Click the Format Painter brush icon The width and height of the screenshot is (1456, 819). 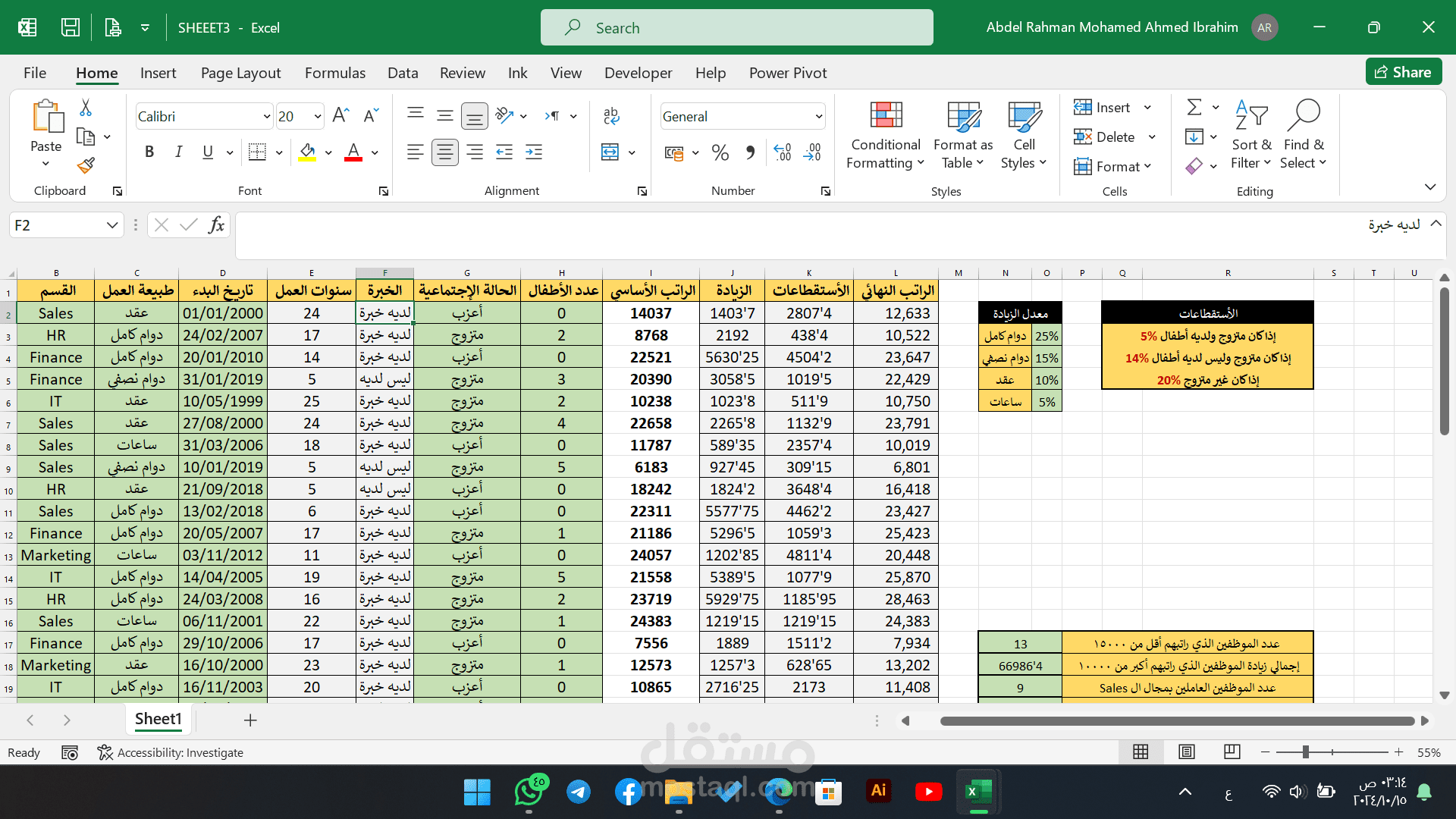(86, 165)
